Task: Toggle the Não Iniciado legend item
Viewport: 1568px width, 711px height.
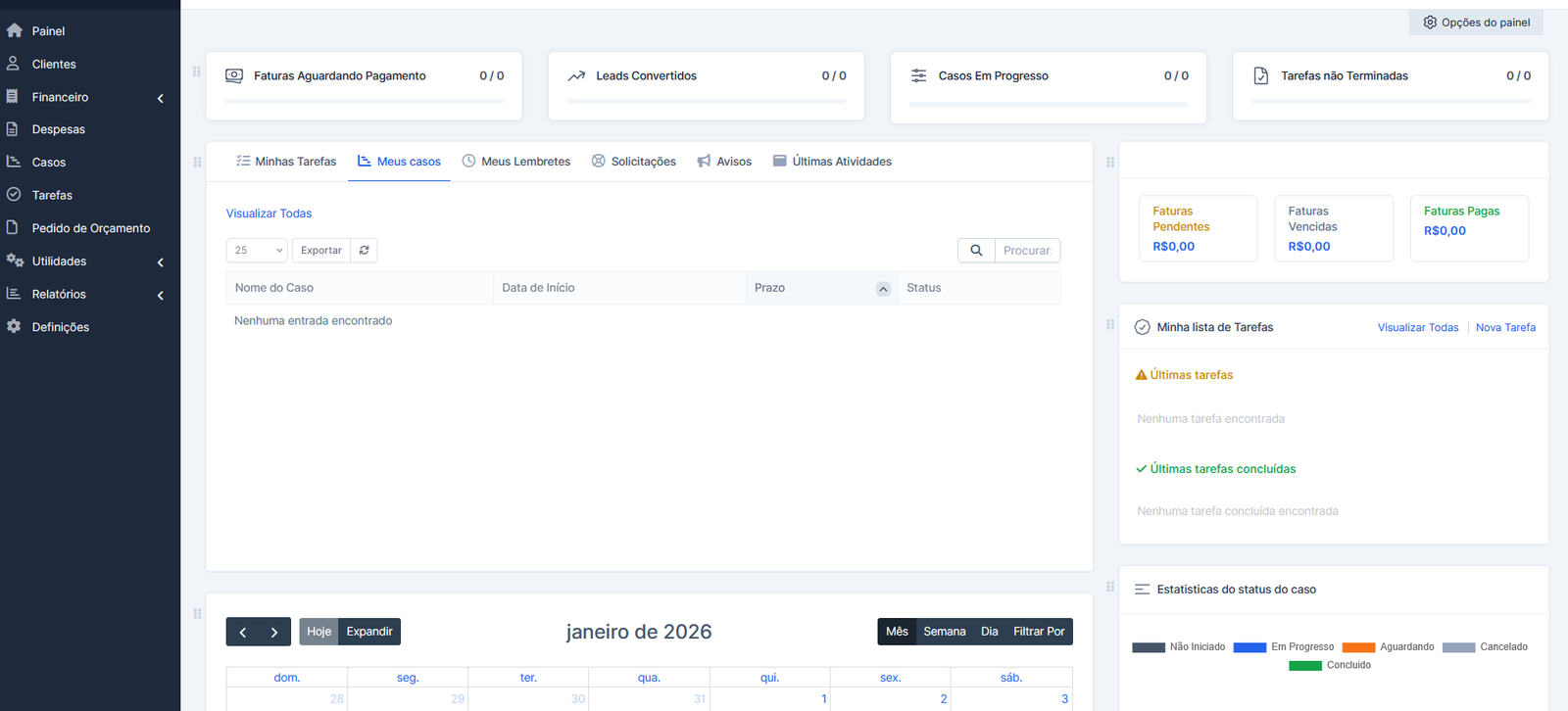Action: point(1179,647)
